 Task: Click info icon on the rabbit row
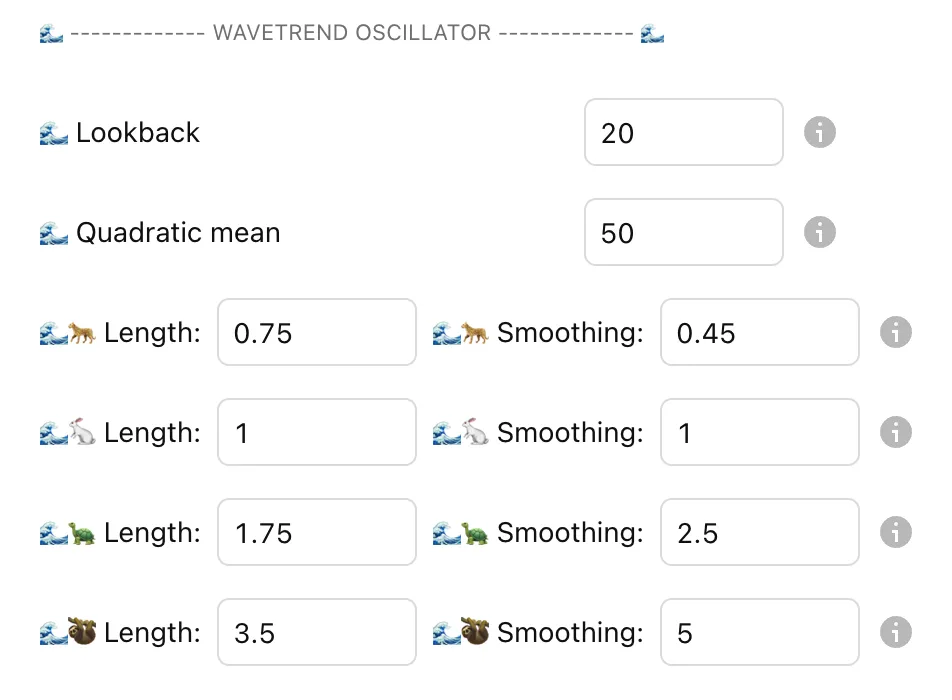click(895, 432)
